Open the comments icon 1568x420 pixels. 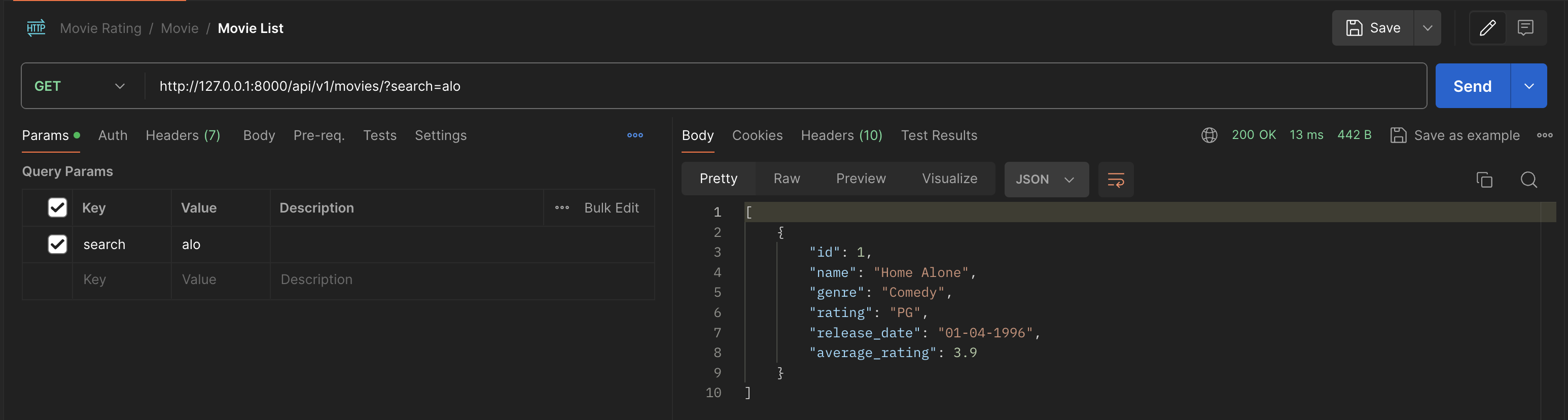click(x=1525, y=28)
